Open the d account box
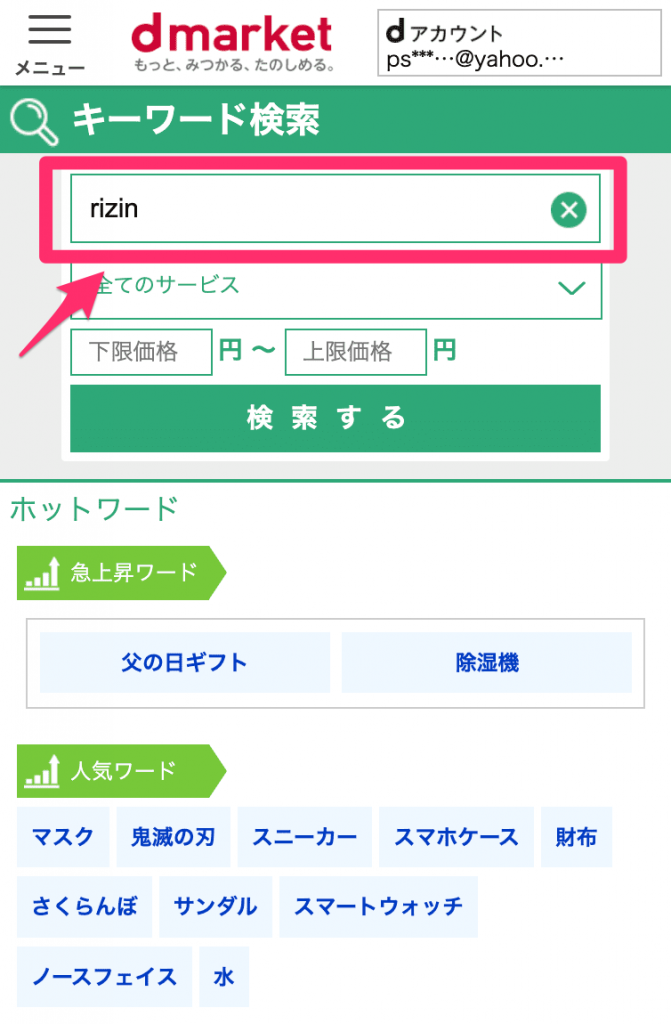The image size is (671, 1024). (518, 44)
